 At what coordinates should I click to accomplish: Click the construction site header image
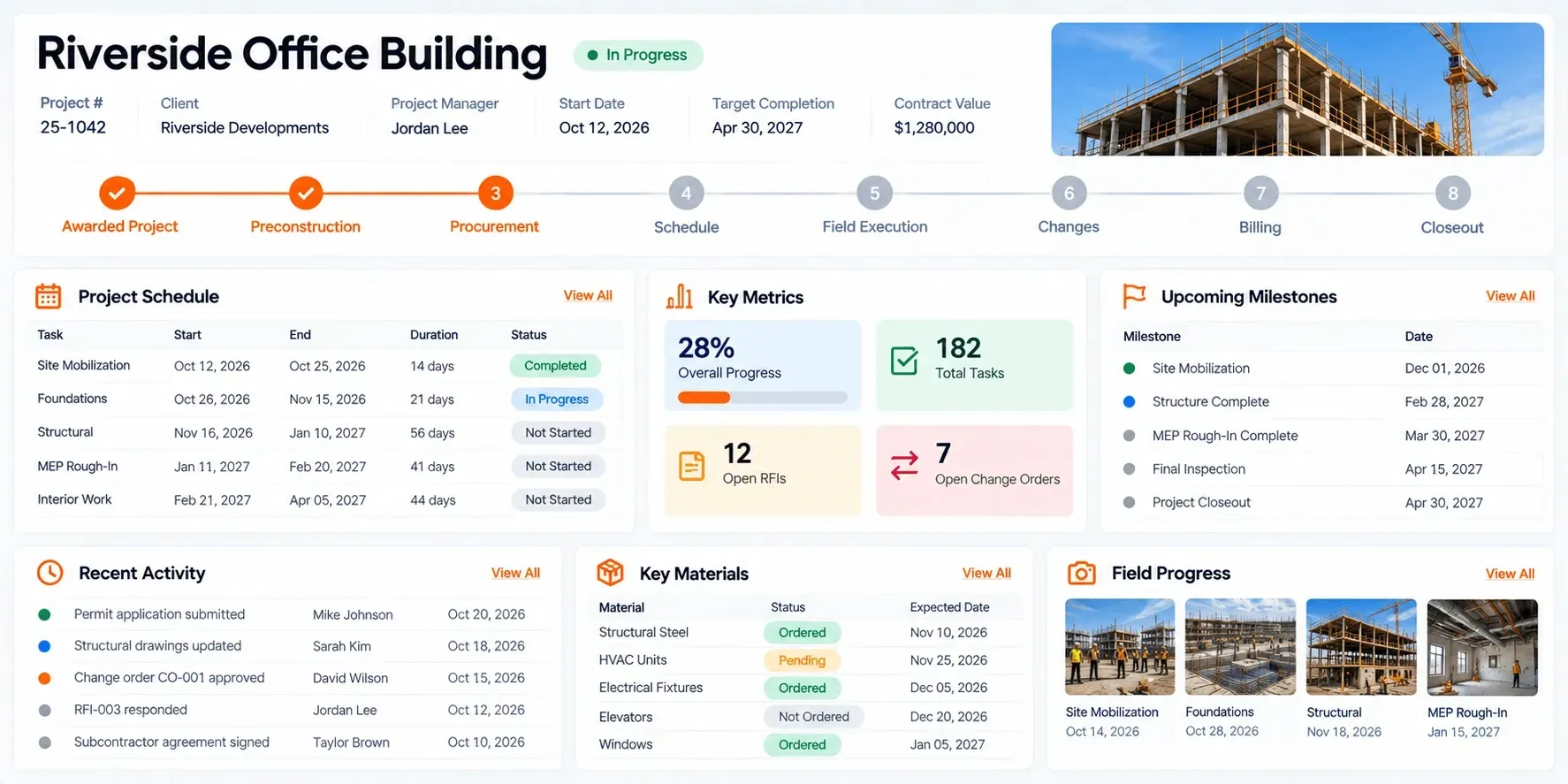click(1298, 89)
